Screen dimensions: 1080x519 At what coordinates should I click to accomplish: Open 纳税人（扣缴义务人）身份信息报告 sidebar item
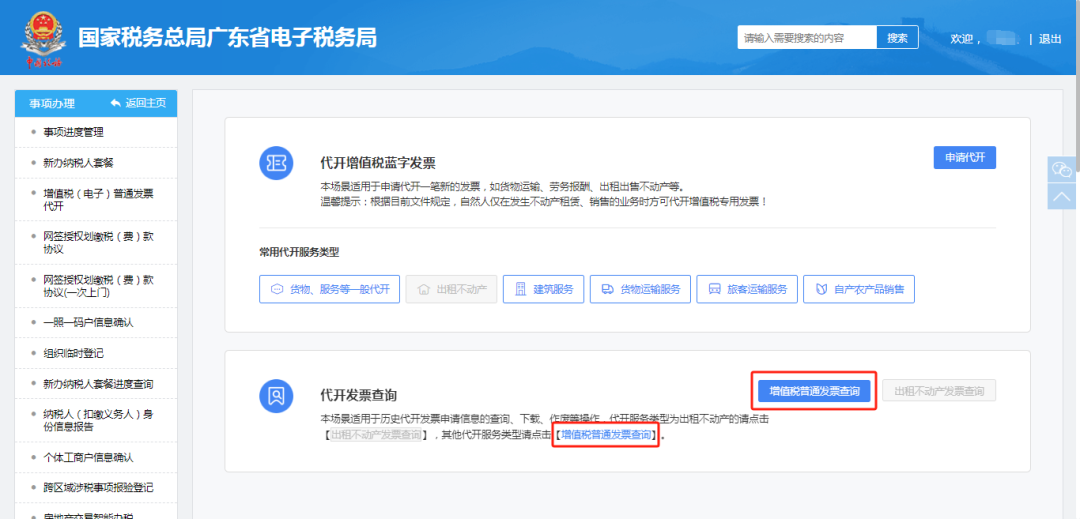(96, 420)
